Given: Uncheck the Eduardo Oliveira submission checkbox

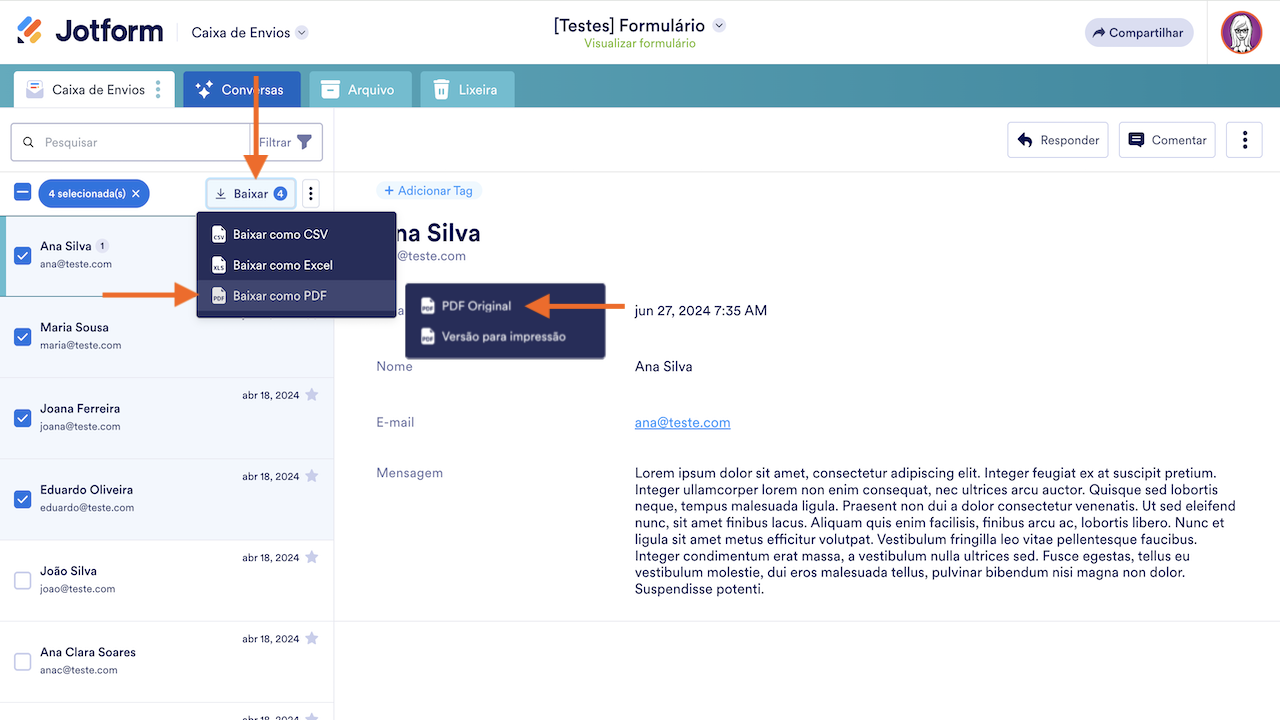Looking at the screenshot, I should point(23,499).
